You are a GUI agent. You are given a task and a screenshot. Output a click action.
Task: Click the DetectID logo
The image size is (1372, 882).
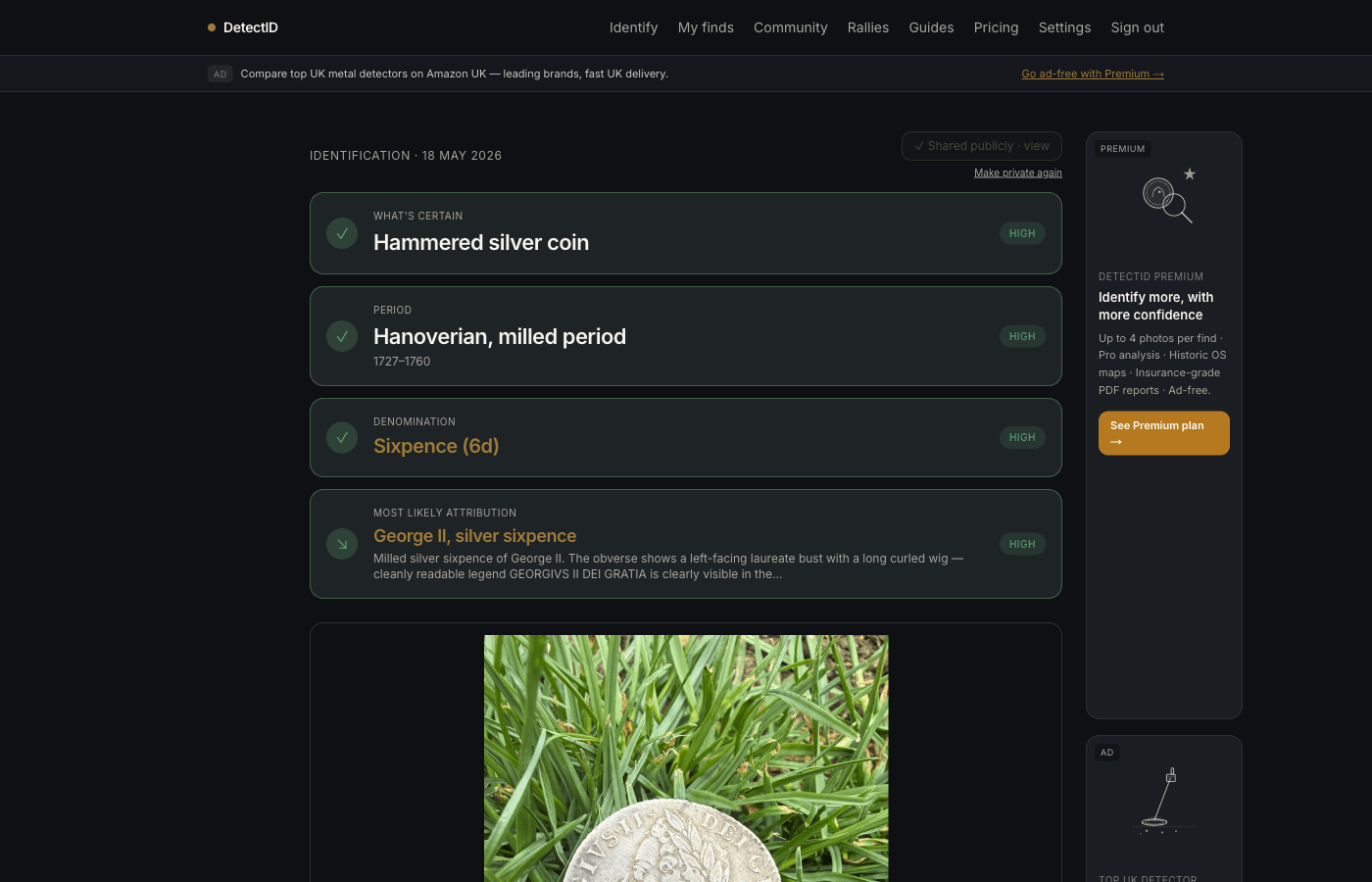tap(243, 27)
